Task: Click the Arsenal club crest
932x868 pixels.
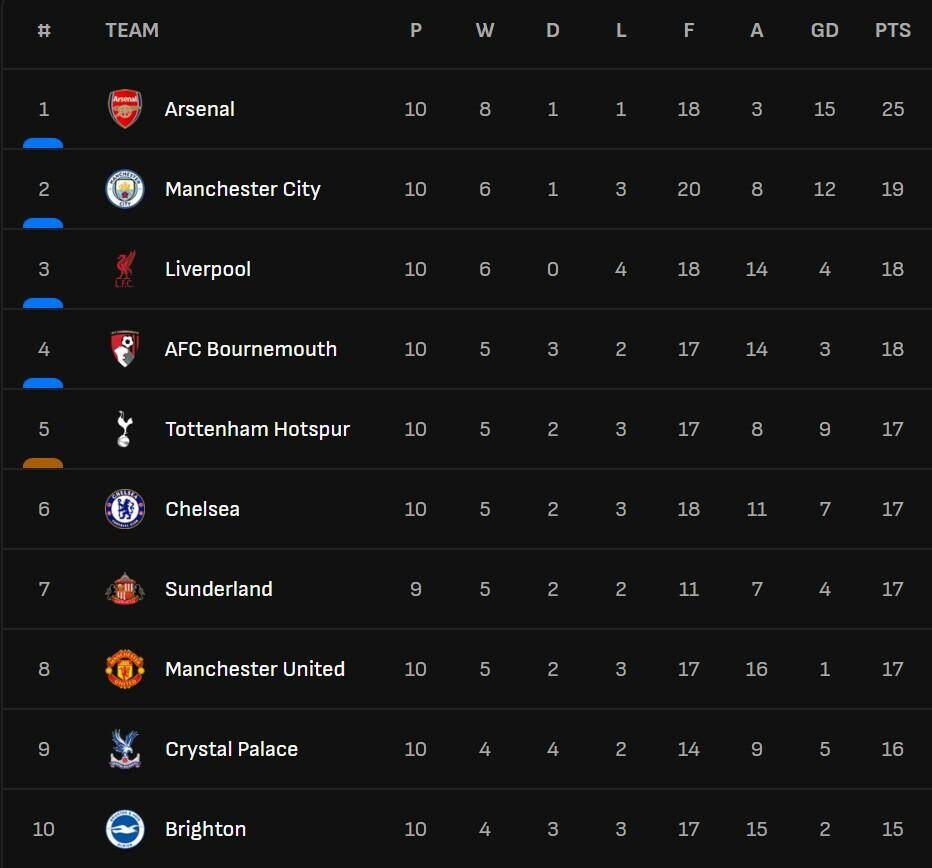Action: [x=125, y=109]
